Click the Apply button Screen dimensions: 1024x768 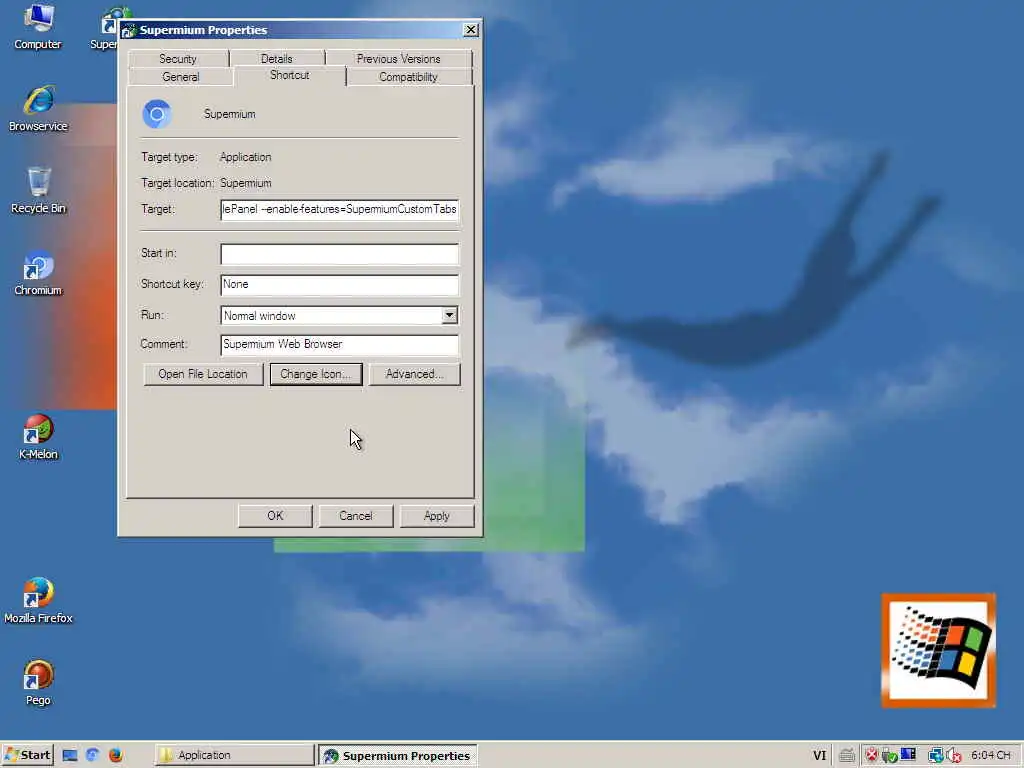point(437,516)
